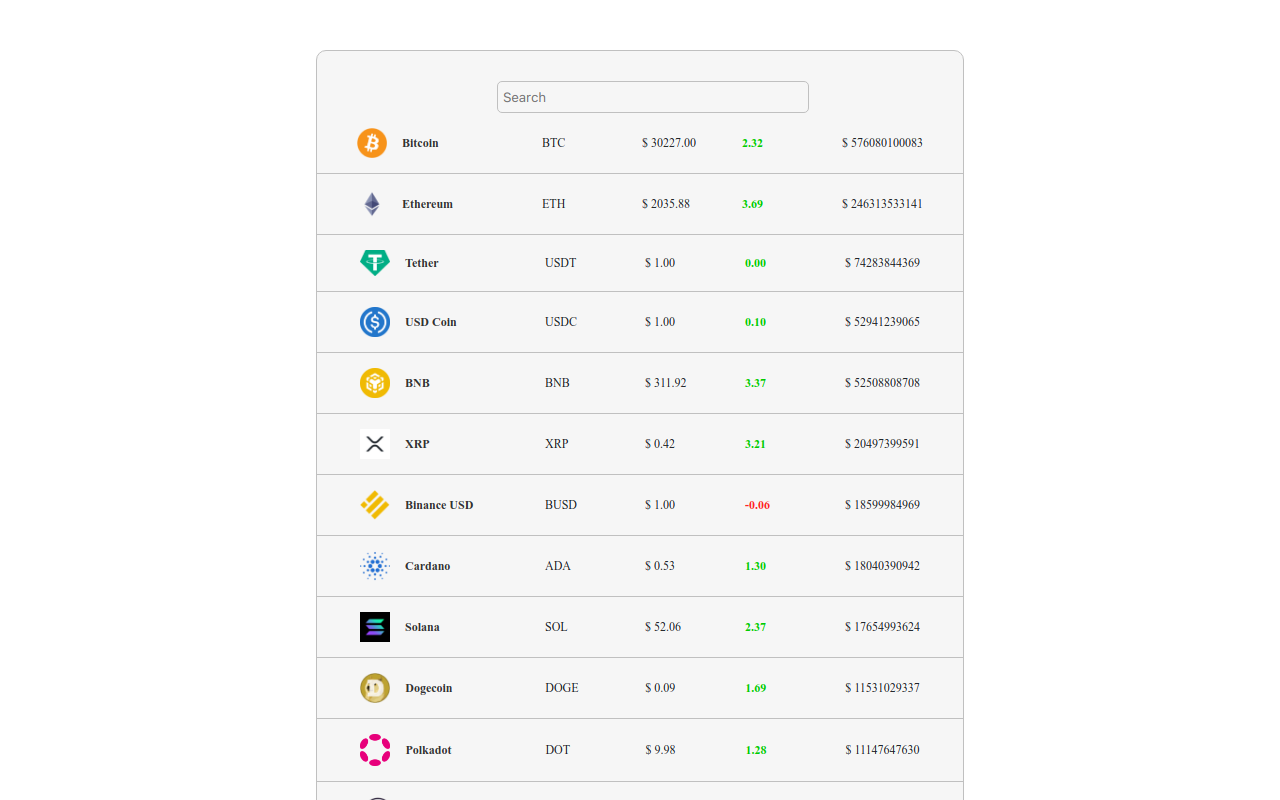Screen dimensions: 1280x800
Task: Click the BNB gold logo icon
Action: pos(374,382)
